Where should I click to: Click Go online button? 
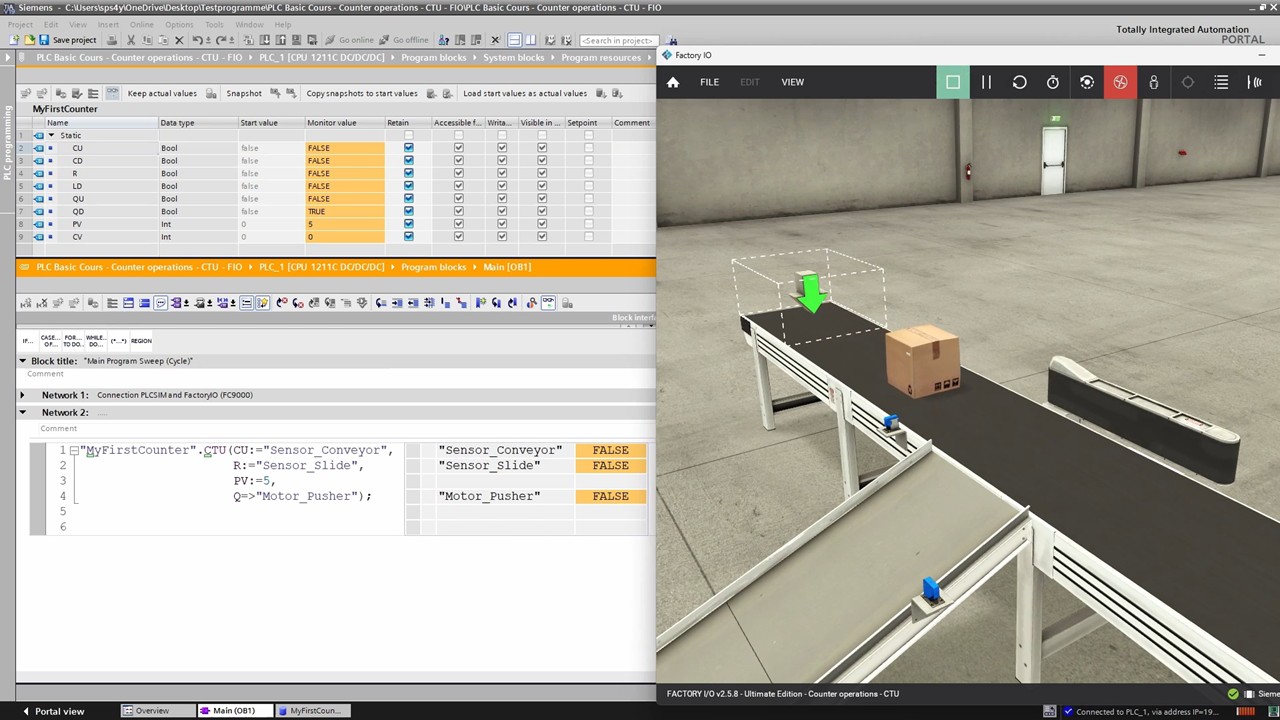[349, 40]
